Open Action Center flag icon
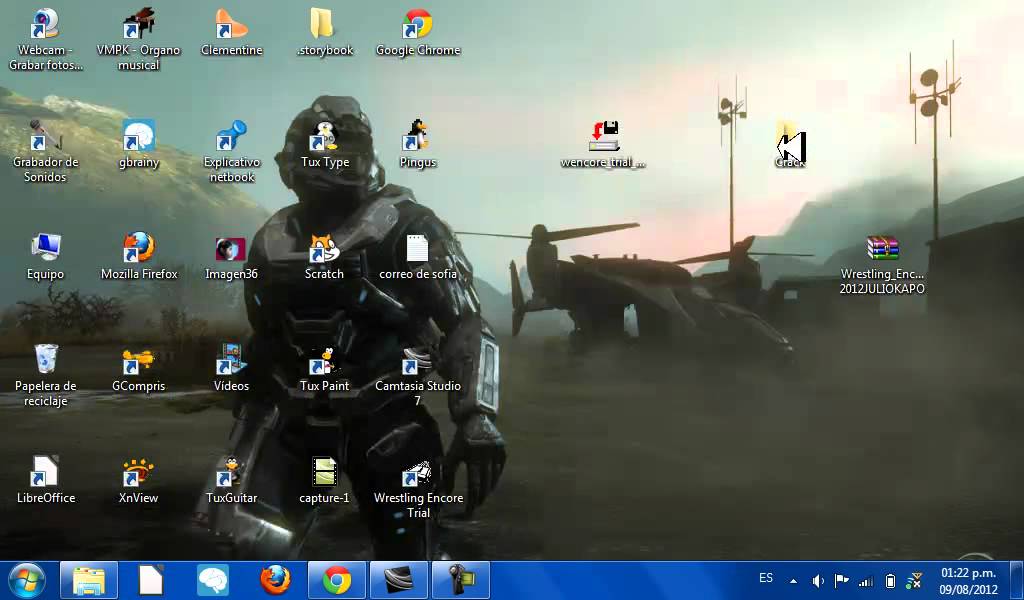 [842, 580]
